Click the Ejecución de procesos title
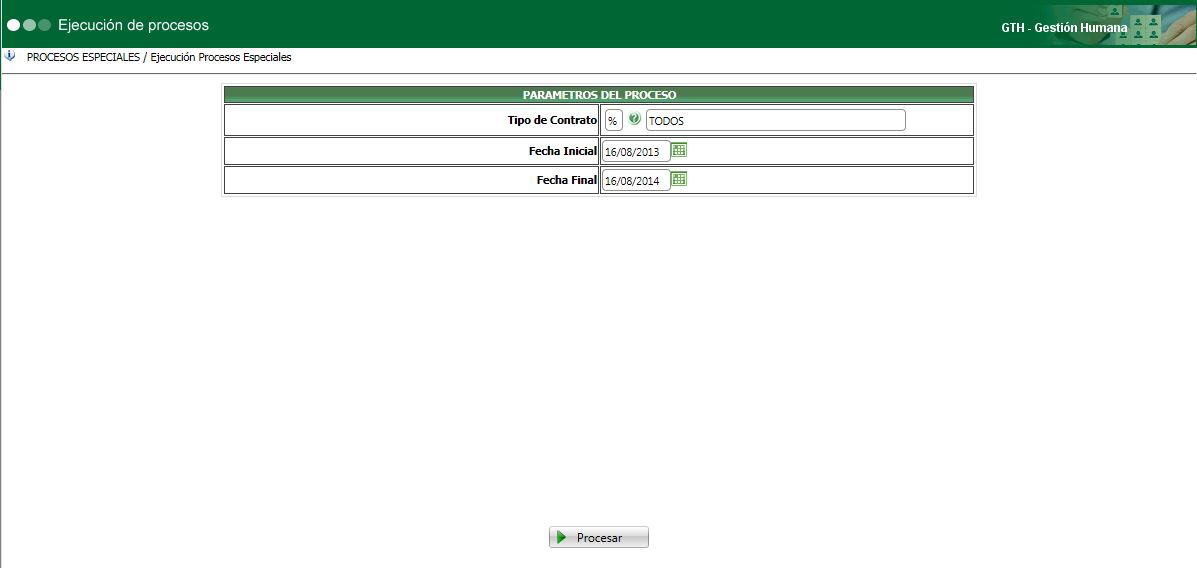The width and height of the screenshot is (1197, 568). (x=134, y=25)
